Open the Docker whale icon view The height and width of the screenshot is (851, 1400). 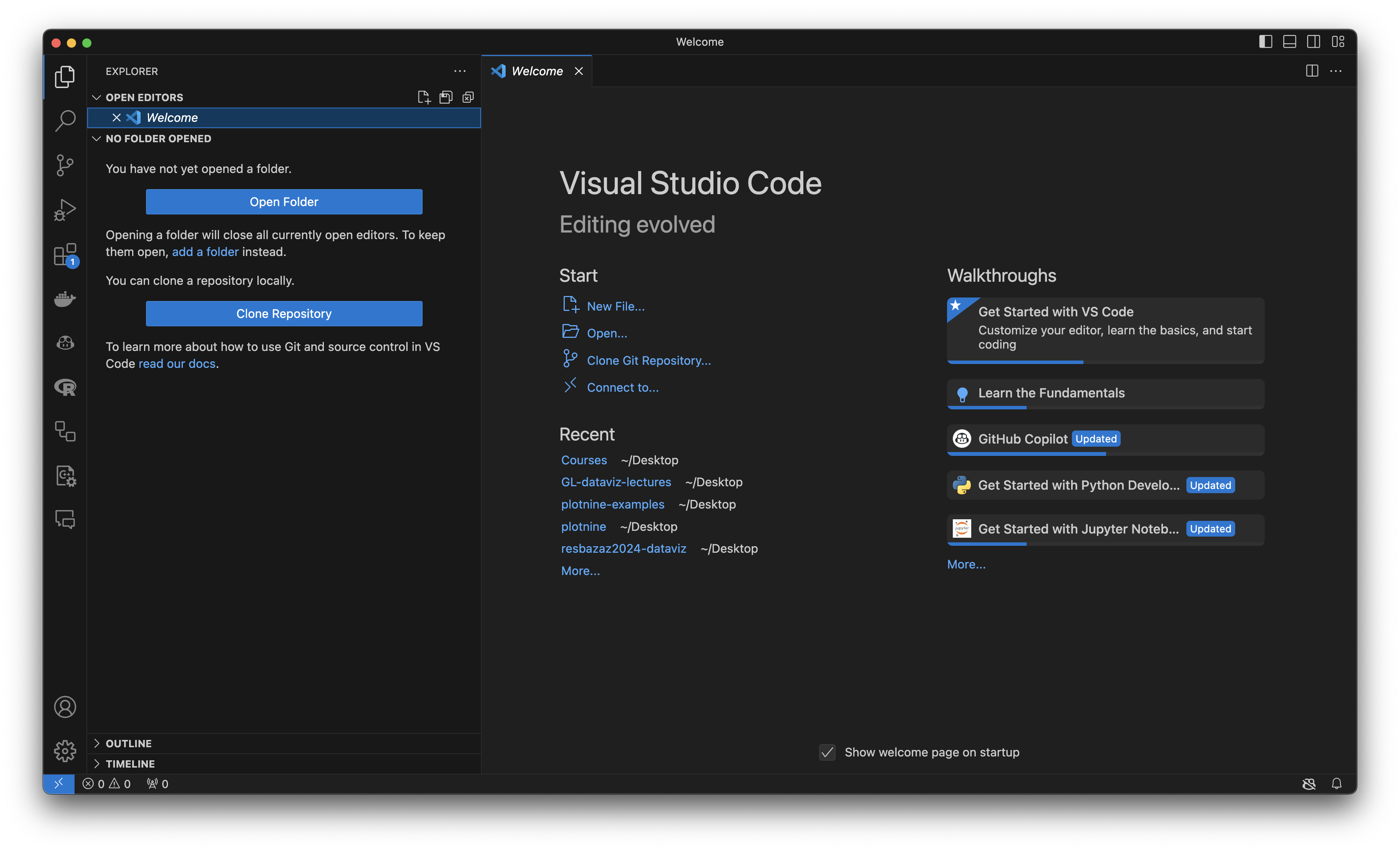[65, 298]
